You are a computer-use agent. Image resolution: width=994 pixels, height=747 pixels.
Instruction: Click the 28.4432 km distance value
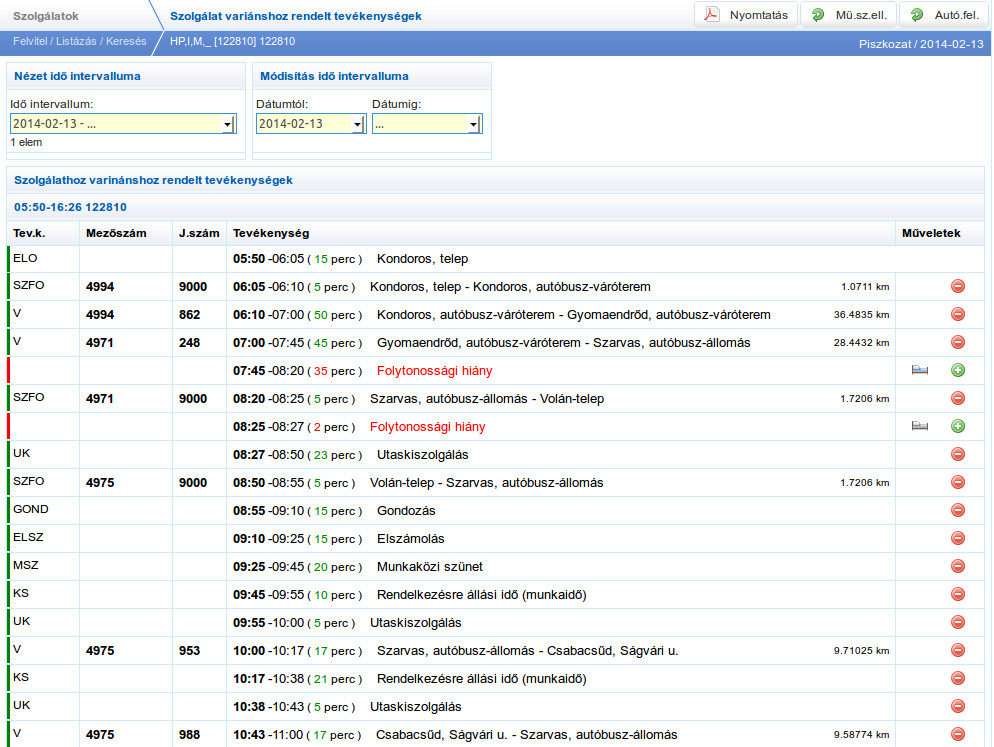pyautogui.click(x=861, y=342)
